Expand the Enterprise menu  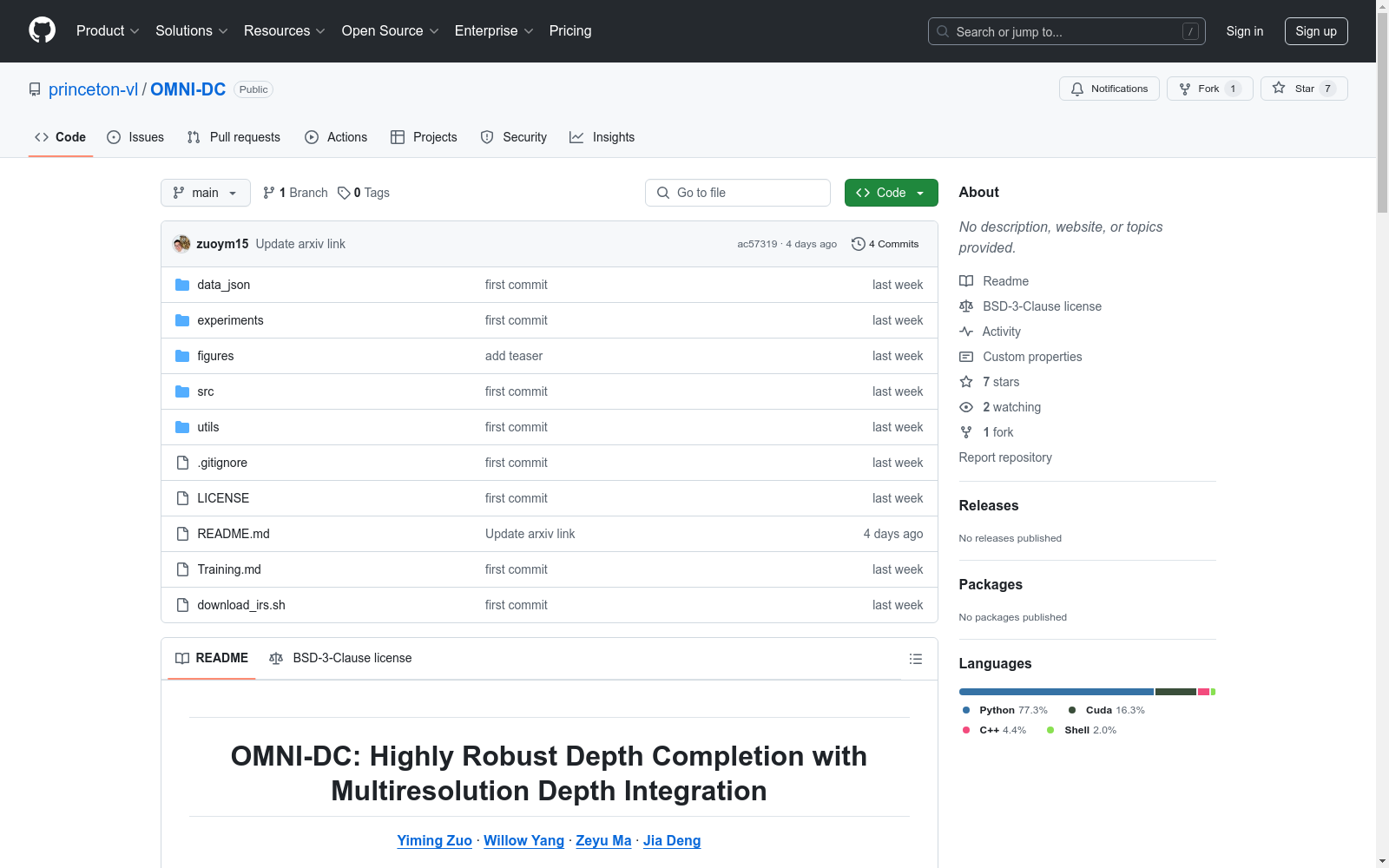tap(494, 30)
